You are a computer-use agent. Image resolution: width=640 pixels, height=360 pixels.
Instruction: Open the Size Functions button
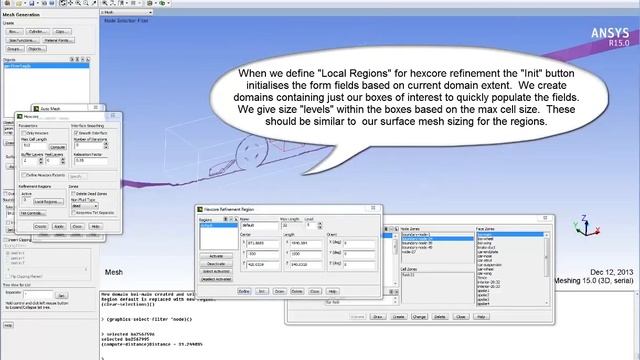(22, 40)
